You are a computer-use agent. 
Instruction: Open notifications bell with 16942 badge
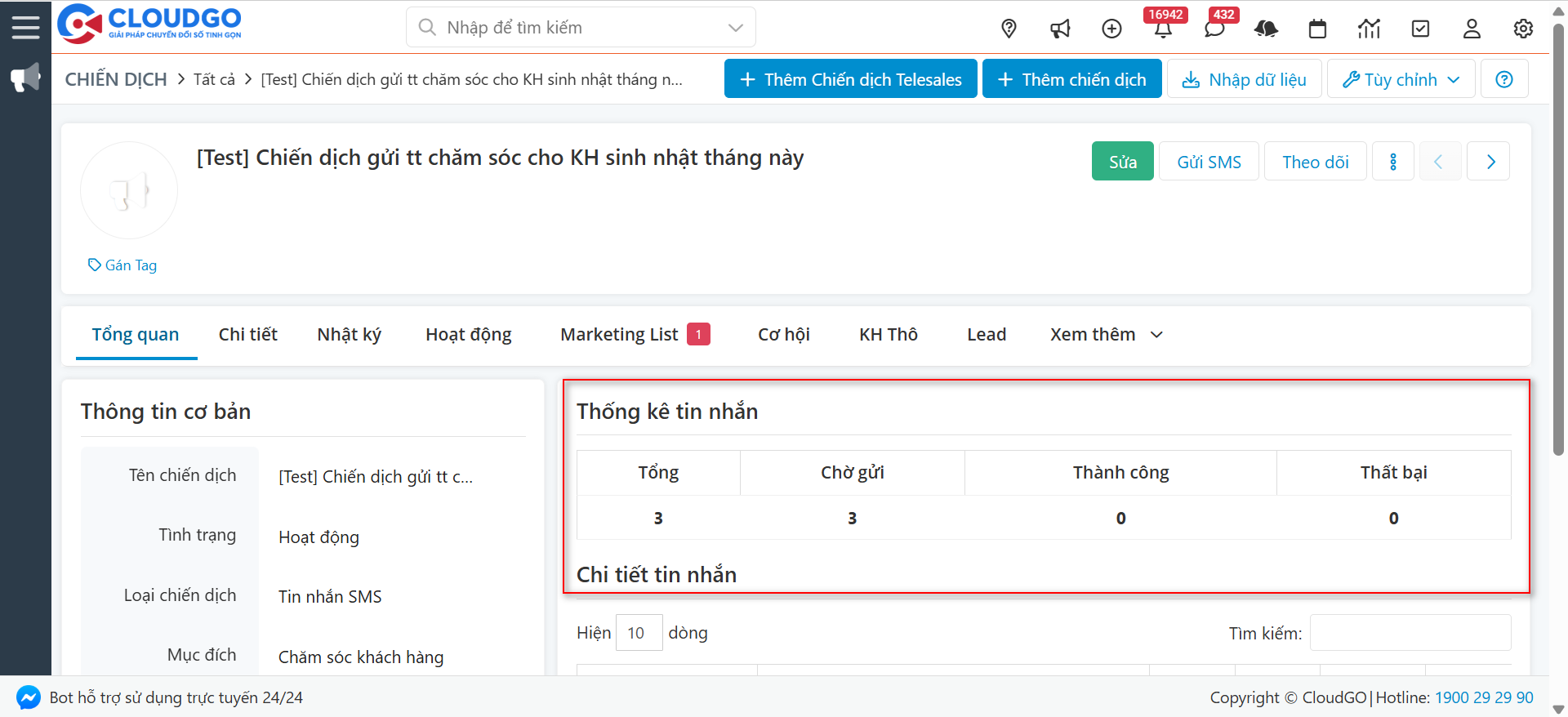click(x=1163, y=29)
